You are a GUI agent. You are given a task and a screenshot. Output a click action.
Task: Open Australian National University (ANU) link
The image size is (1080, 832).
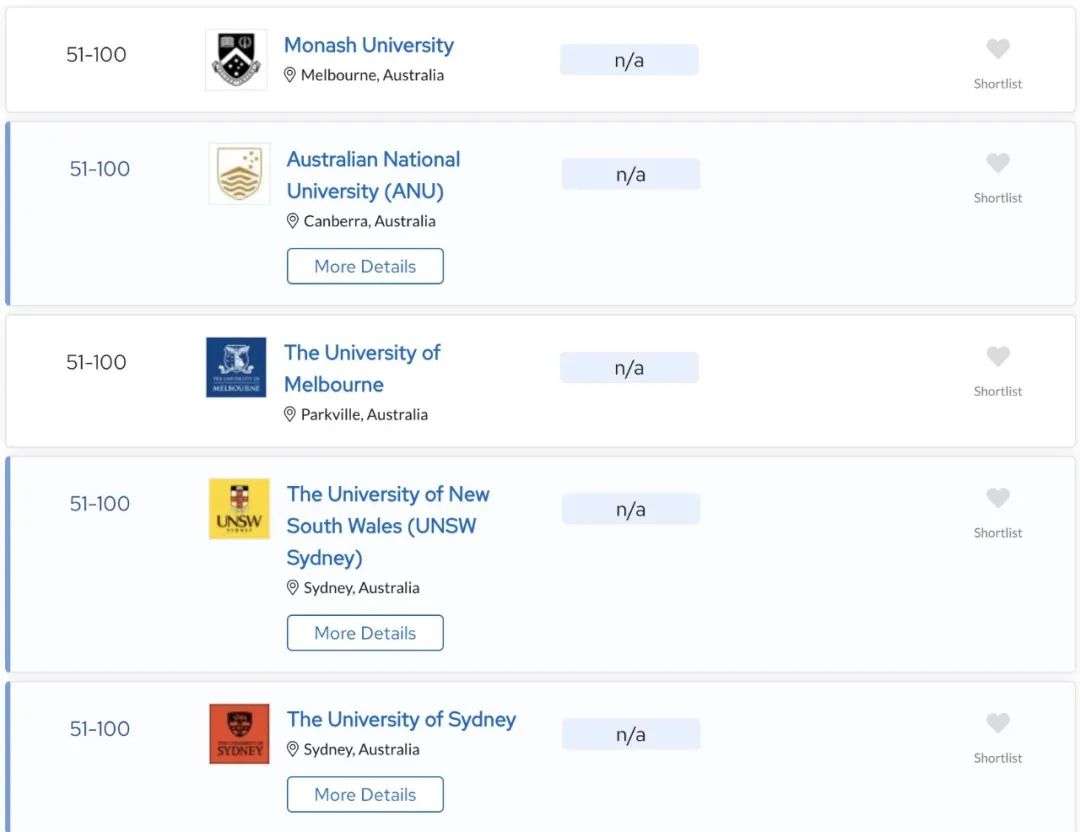373,175
